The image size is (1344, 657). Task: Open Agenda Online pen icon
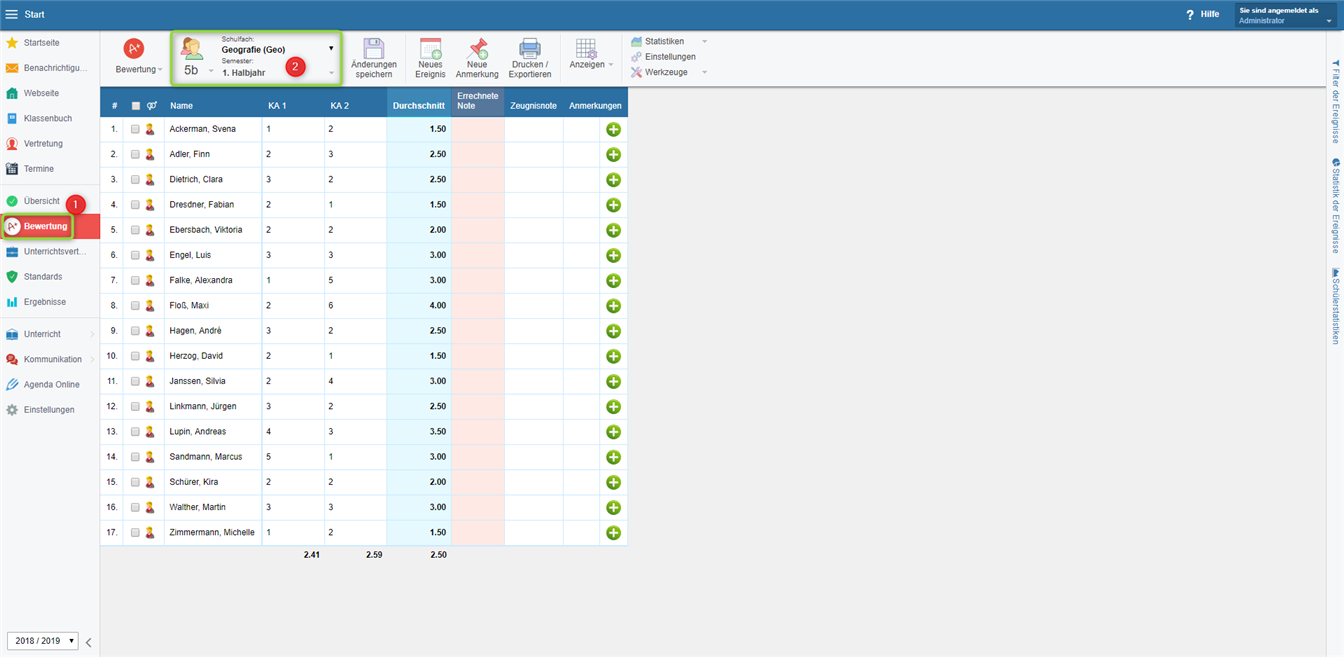pos(12,384)
